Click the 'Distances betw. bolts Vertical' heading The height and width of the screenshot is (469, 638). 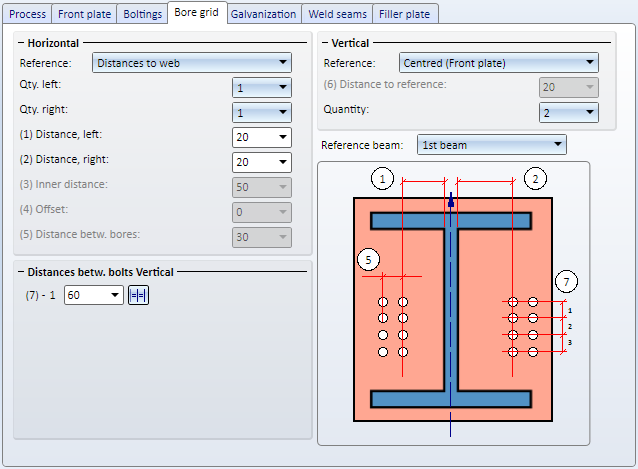(101, 272)
